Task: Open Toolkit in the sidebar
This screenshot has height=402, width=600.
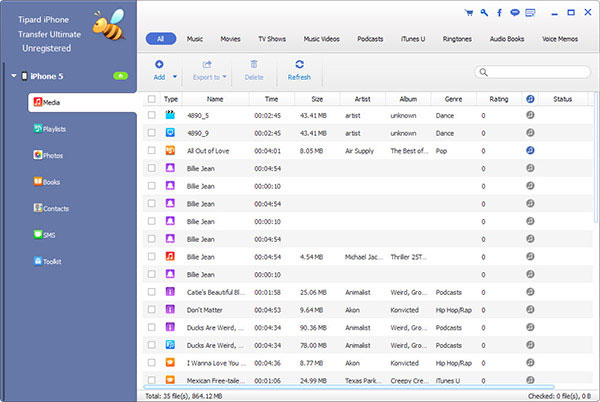Action: coord(47,261)
